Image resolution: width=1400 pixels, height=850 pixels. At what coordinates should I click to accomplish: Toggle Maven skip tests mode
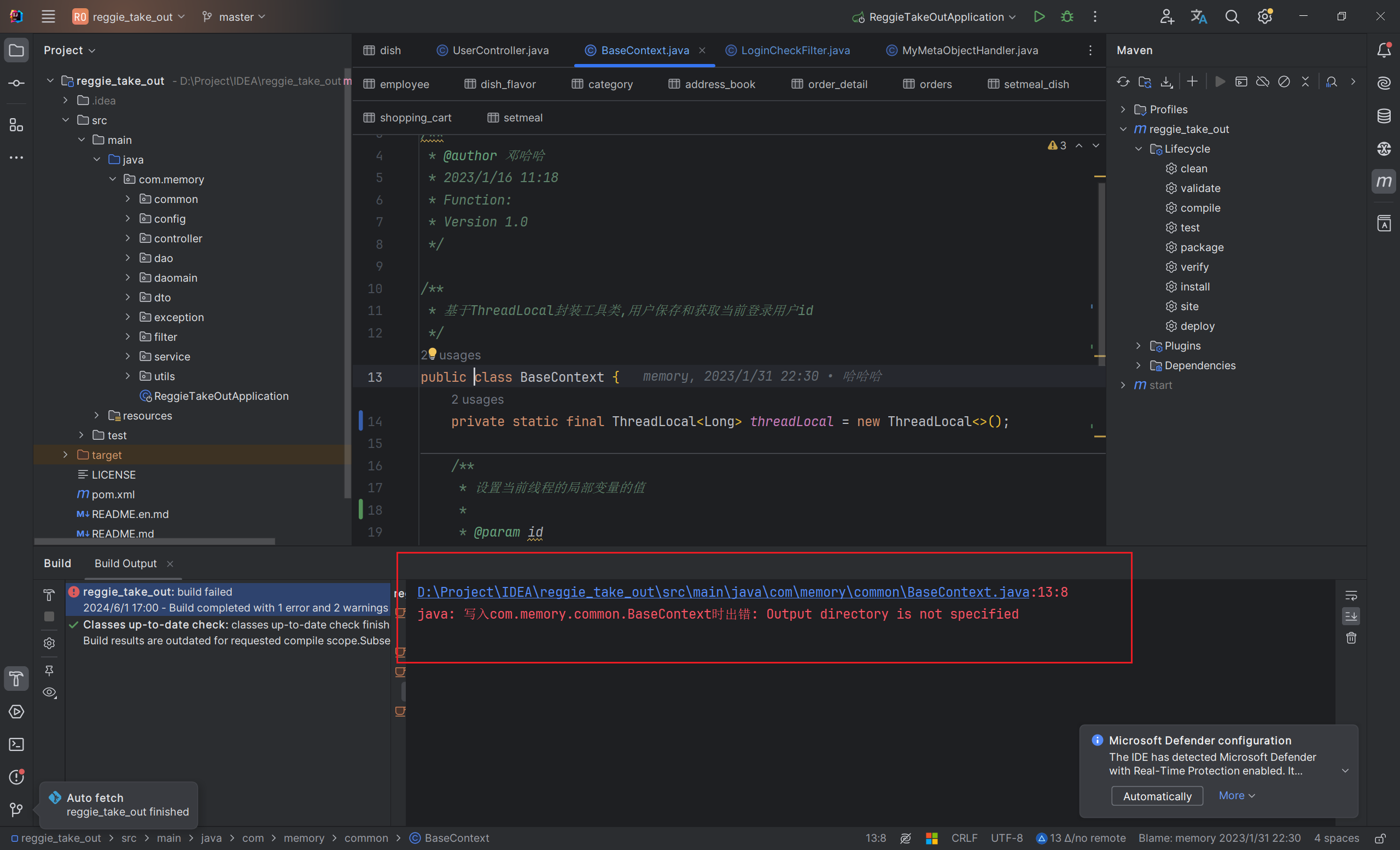pyautogui.click(x=1284, y=82)
